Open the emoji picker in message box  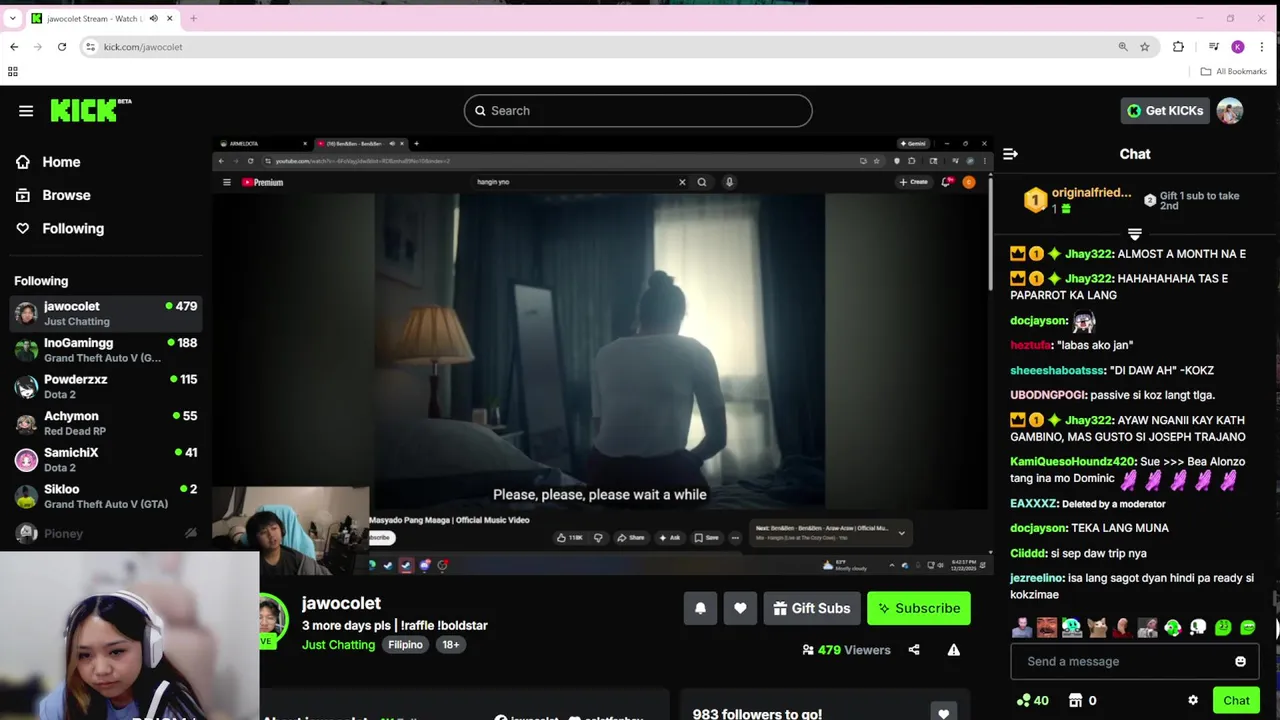1240,661
